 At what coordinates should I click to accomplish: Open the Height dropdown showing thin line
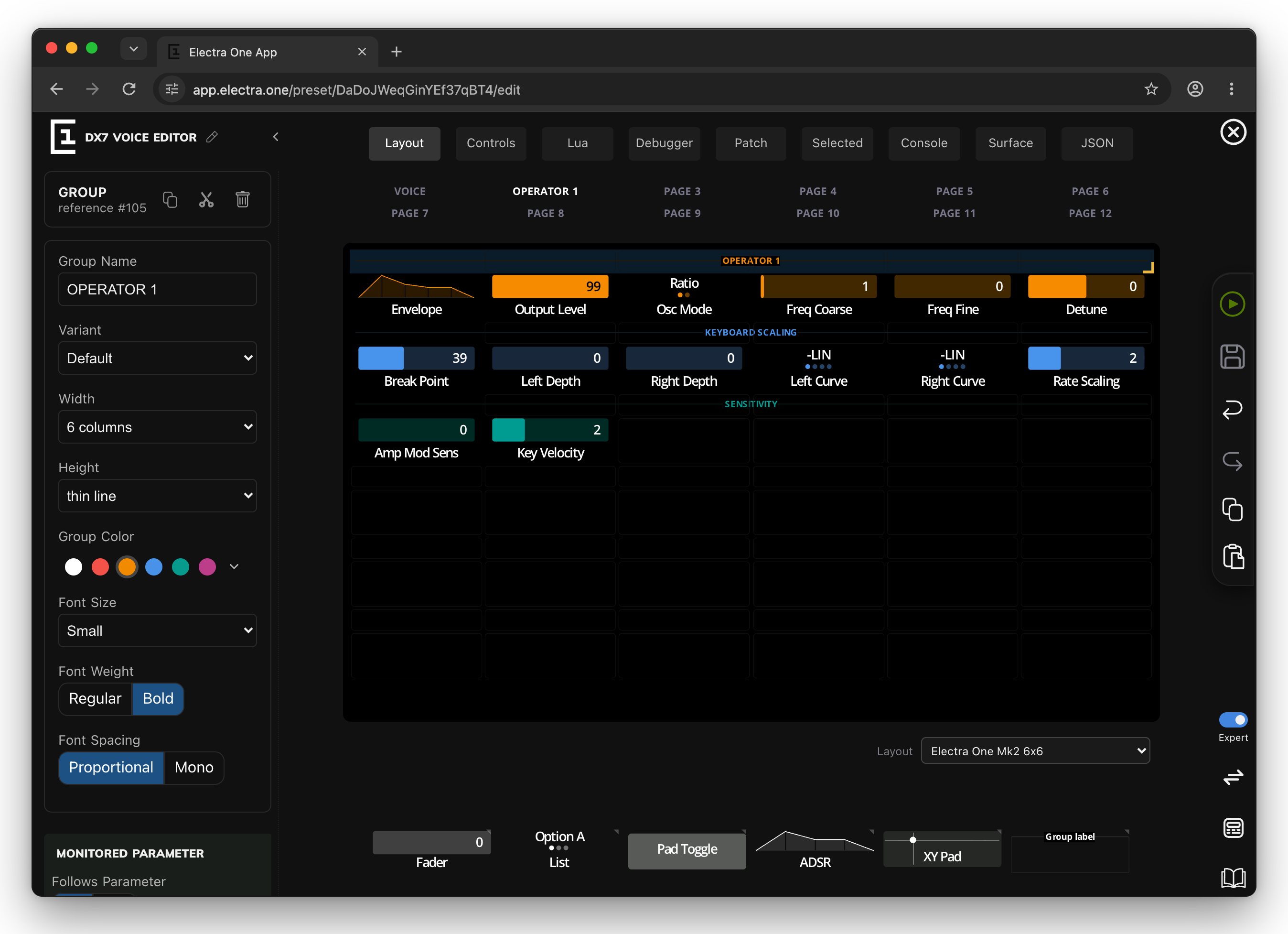157,495
